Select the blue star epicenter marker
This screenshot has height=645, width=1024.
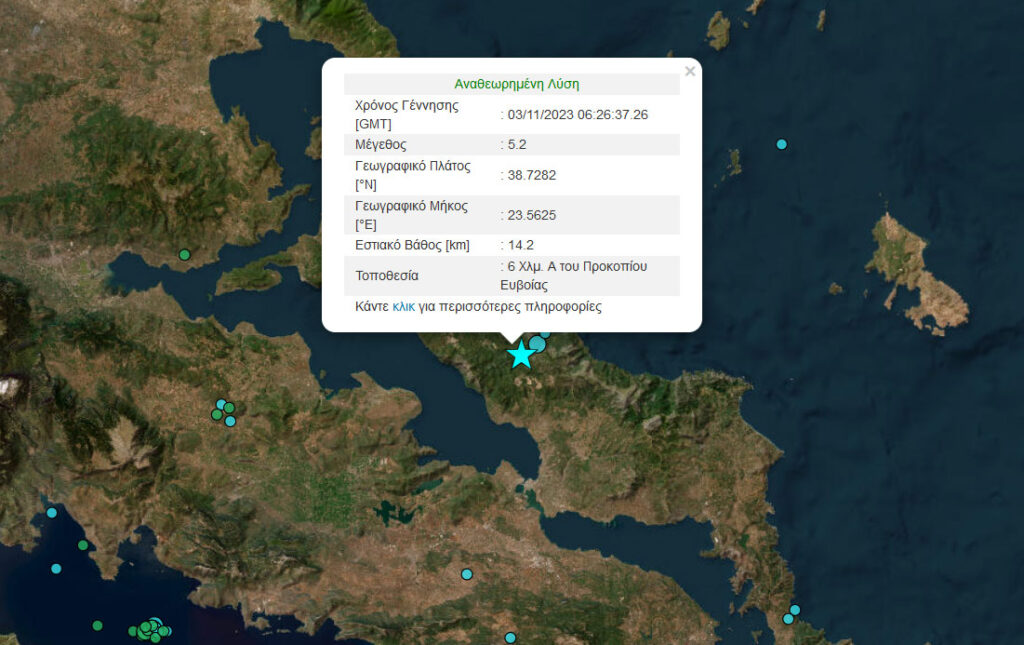pyautogui.click(x=520, y=355)
